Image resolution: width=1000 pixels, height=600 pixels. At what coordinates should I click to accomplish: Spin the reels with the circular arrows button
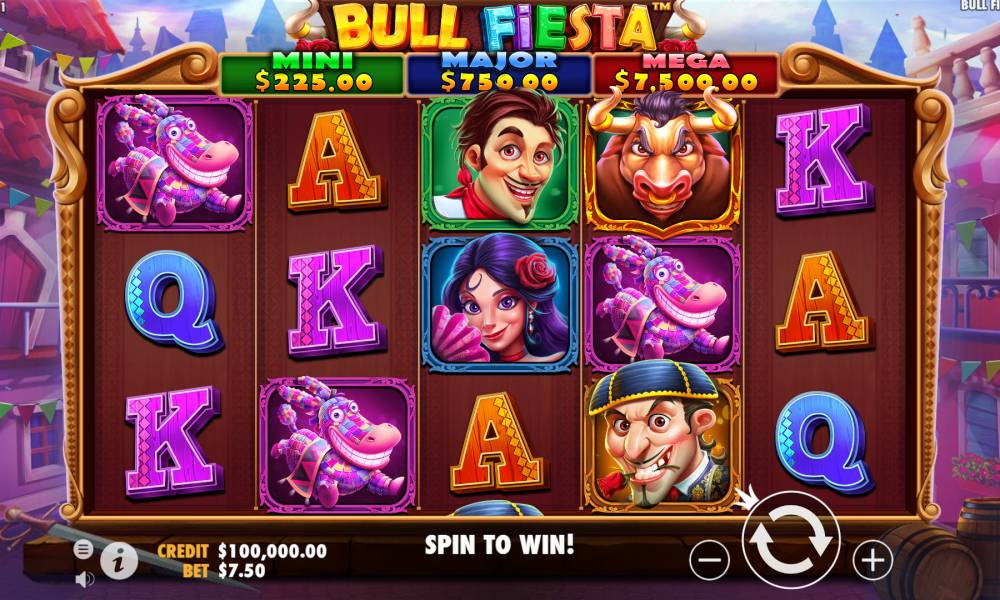tap(791, 540)
